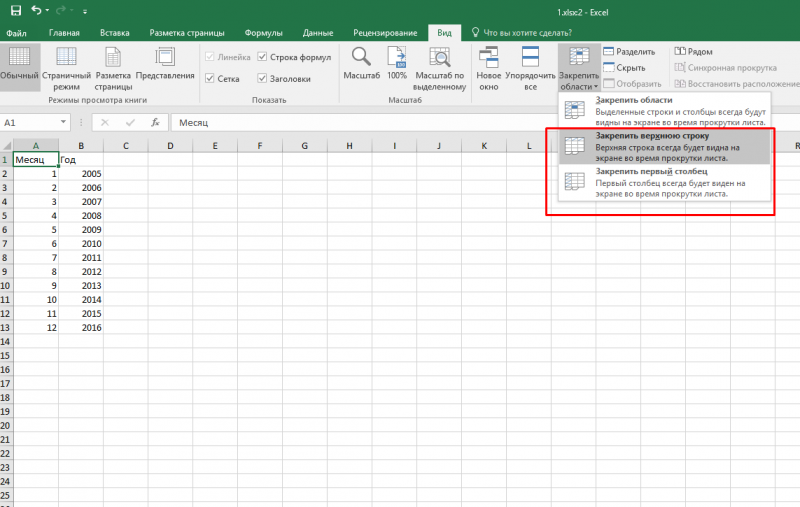Switch to Страничный режим view
Screen dimensions: 800x507
coord(66,68)
